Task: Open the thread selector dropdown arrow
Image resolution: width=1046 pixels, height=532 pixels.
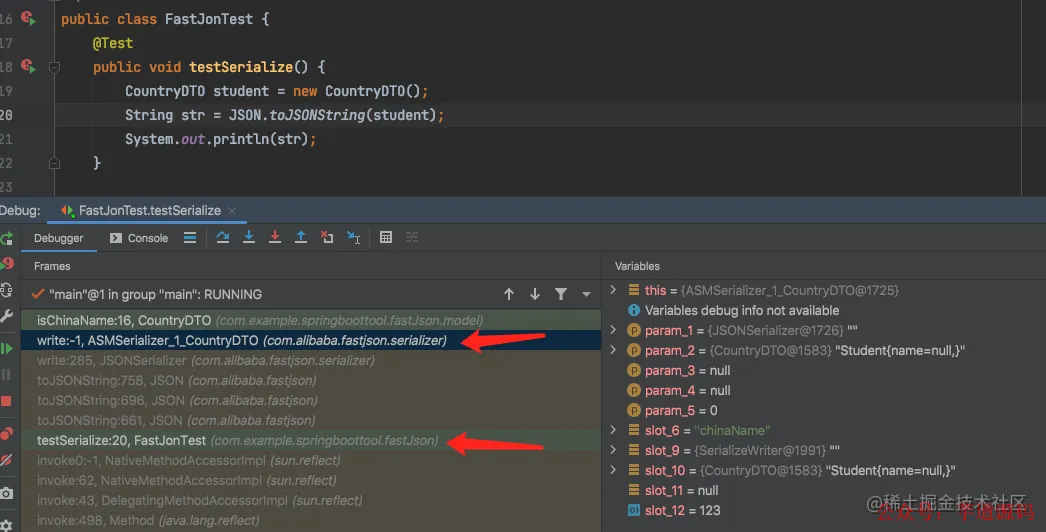Action: click(586, 294)
